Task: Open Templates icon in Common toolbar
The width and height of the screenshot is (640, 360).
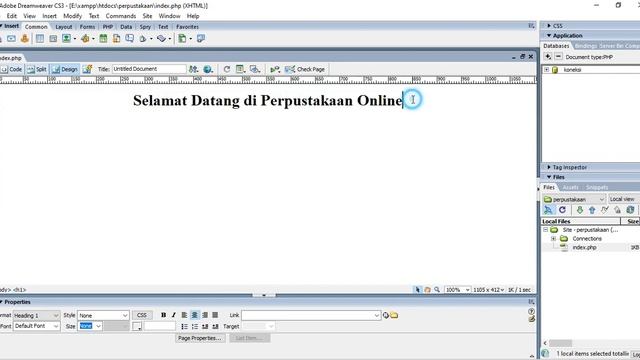Action: [182, 39]
